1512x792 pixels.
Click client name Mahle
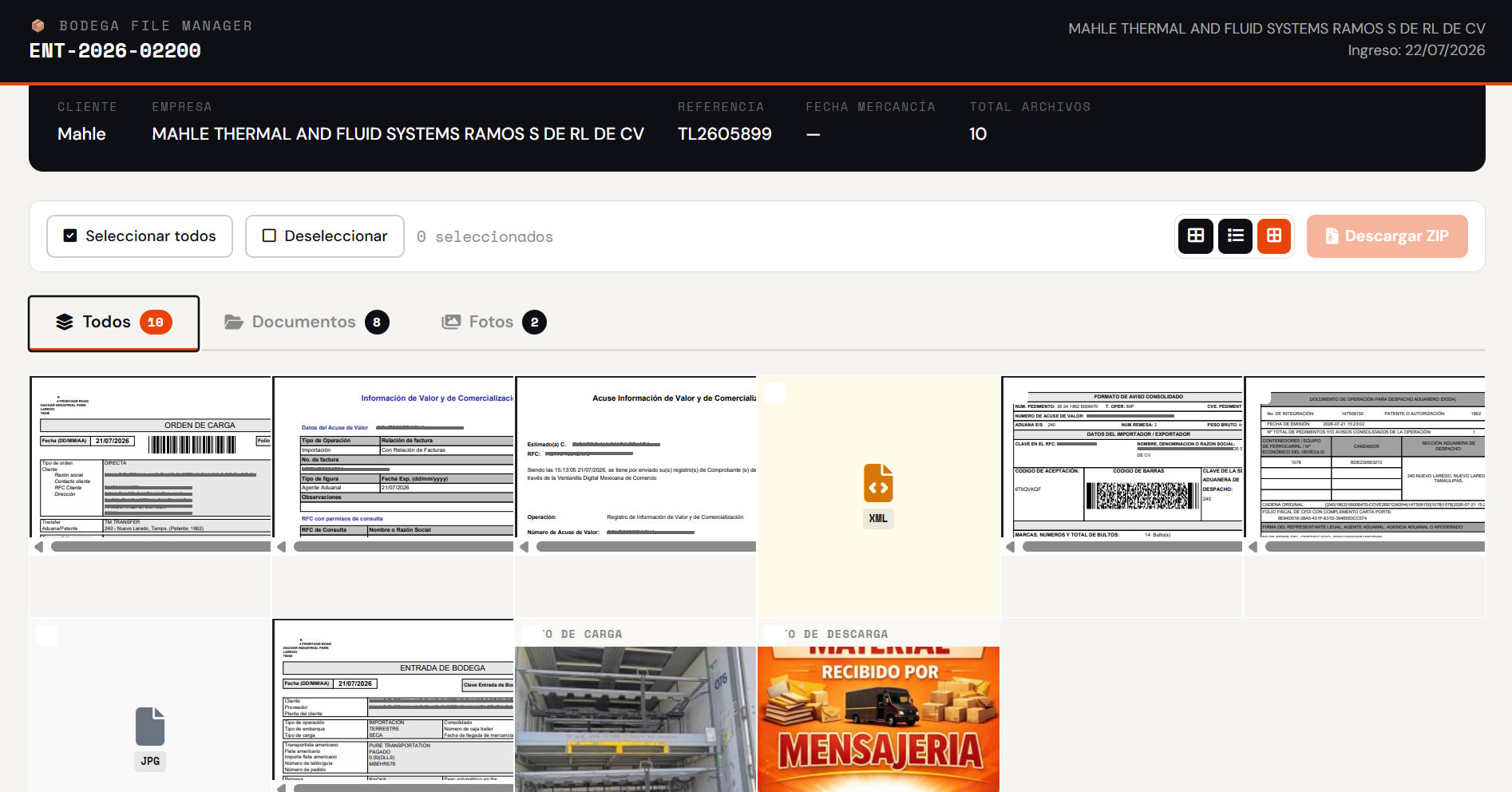pos(81,134)
